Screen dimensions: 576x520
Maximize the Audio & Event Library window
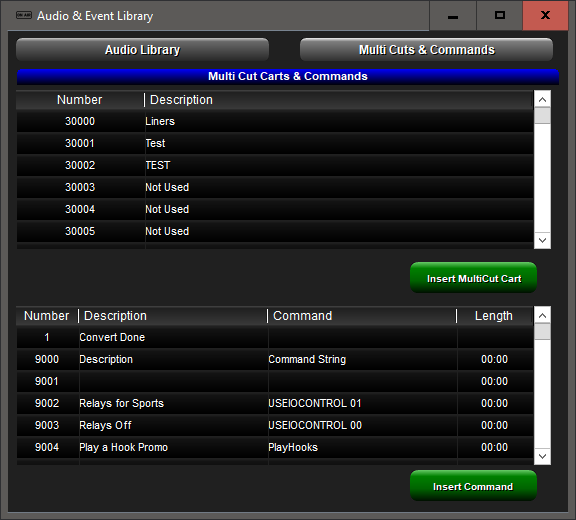tap(500, 15)
